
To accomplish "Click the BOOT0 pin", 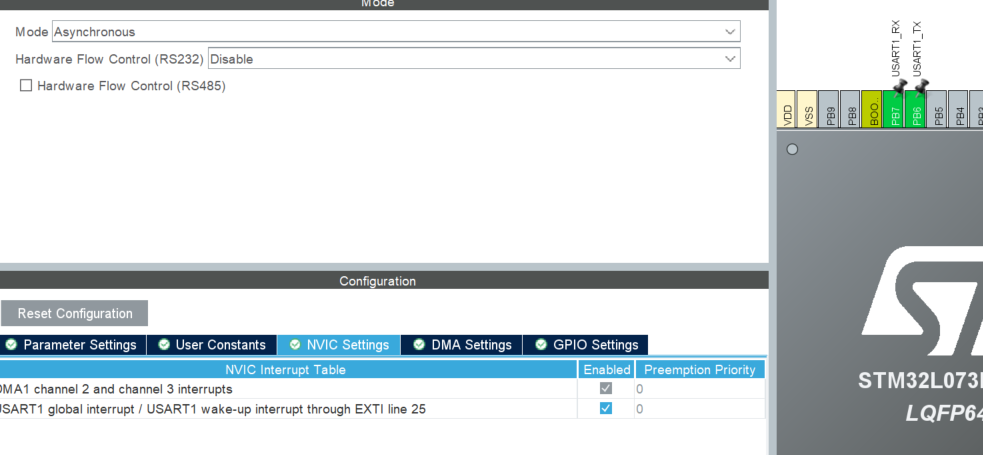I will (x=872, y=109).
